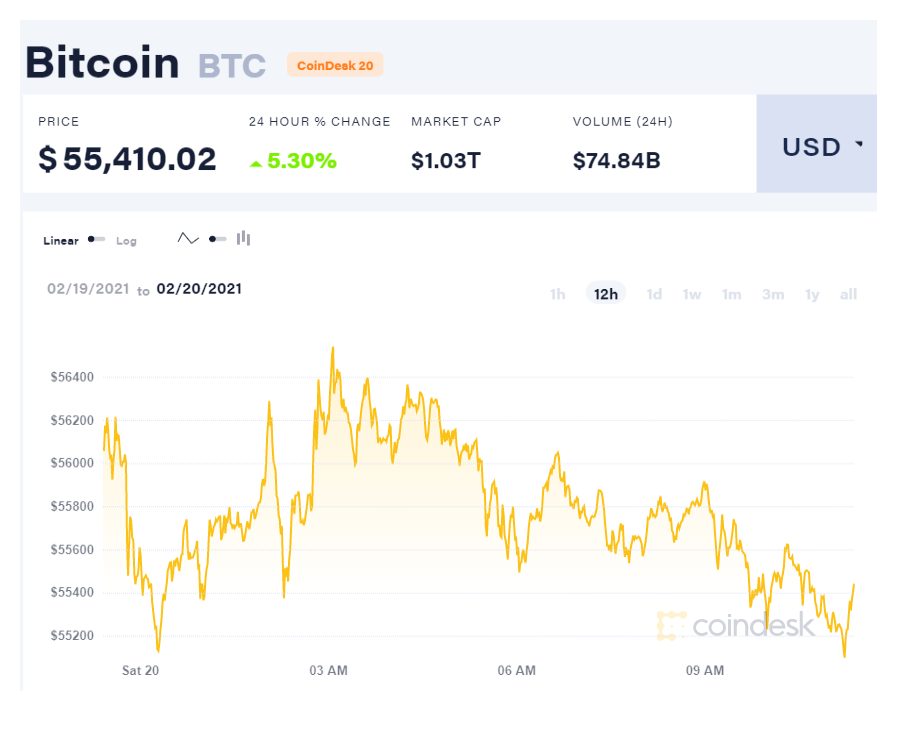Select the 12h time range
The image size is (897, 751).
click(x=606, y=294)
